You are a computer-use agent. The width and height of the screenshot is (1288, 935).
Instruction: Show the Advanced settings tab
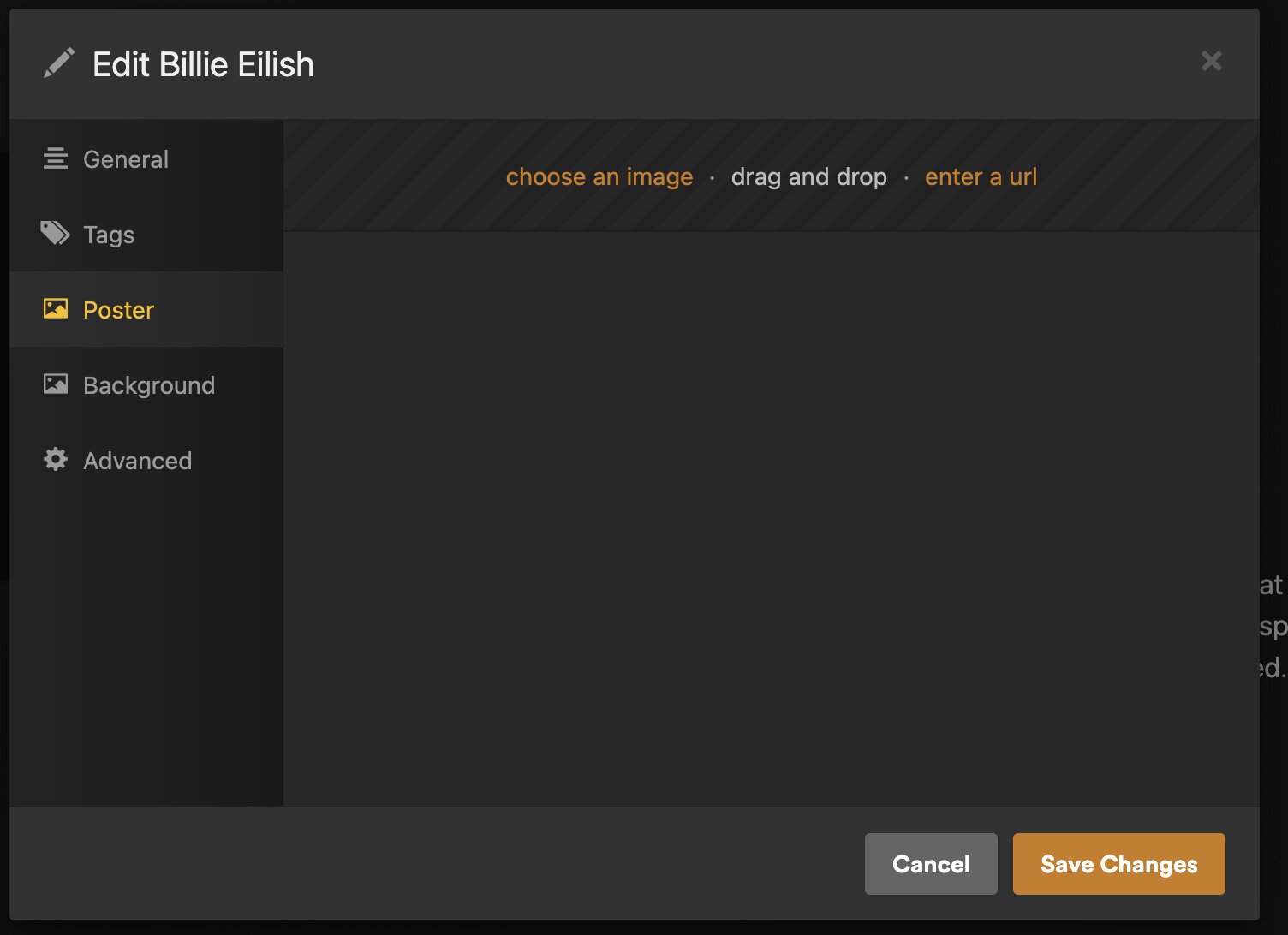point(137,461)
